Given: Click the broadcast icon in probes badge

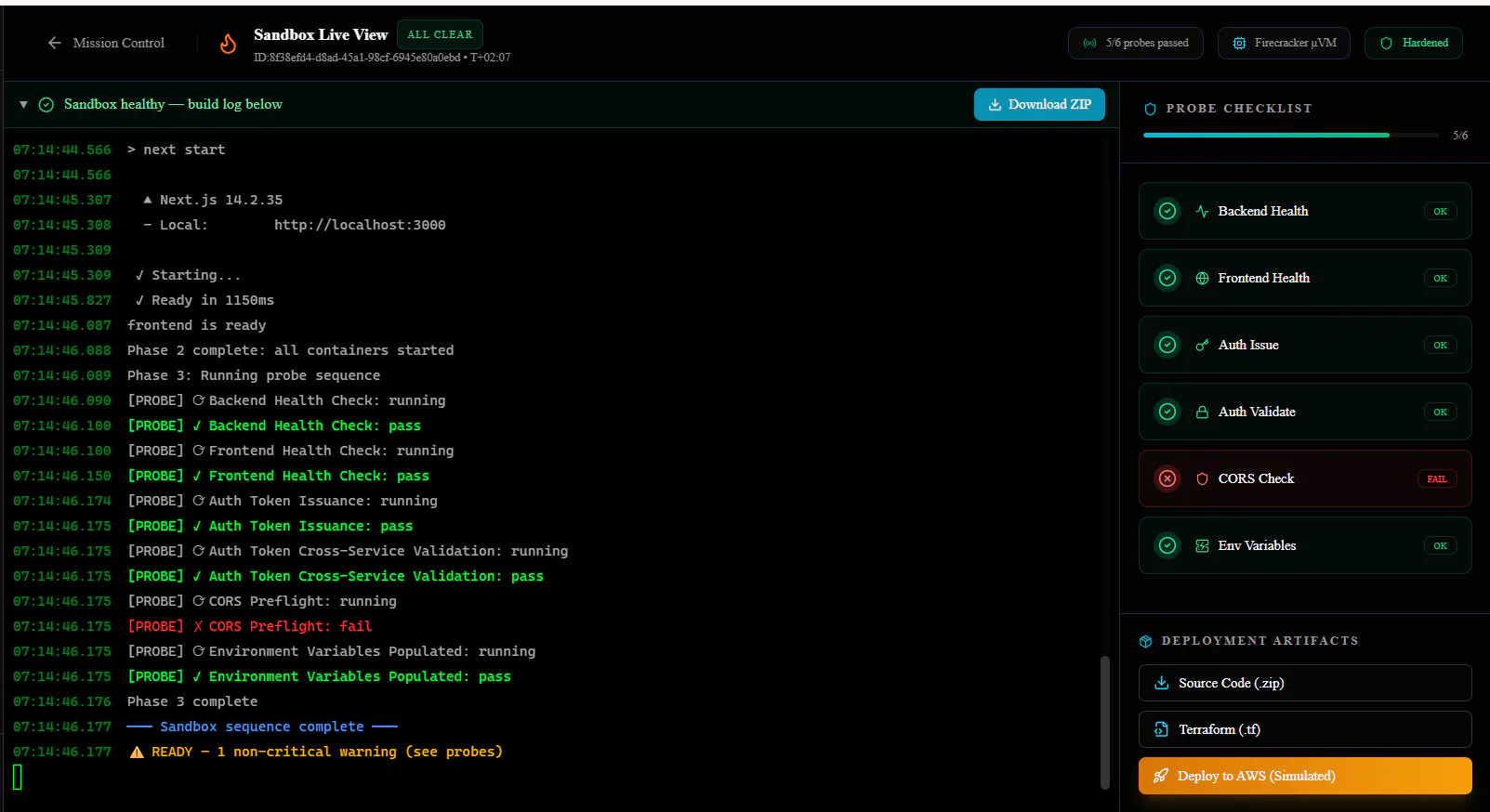Looking at the screenshot, I should pyautogui.click(x=1089, y=43).
